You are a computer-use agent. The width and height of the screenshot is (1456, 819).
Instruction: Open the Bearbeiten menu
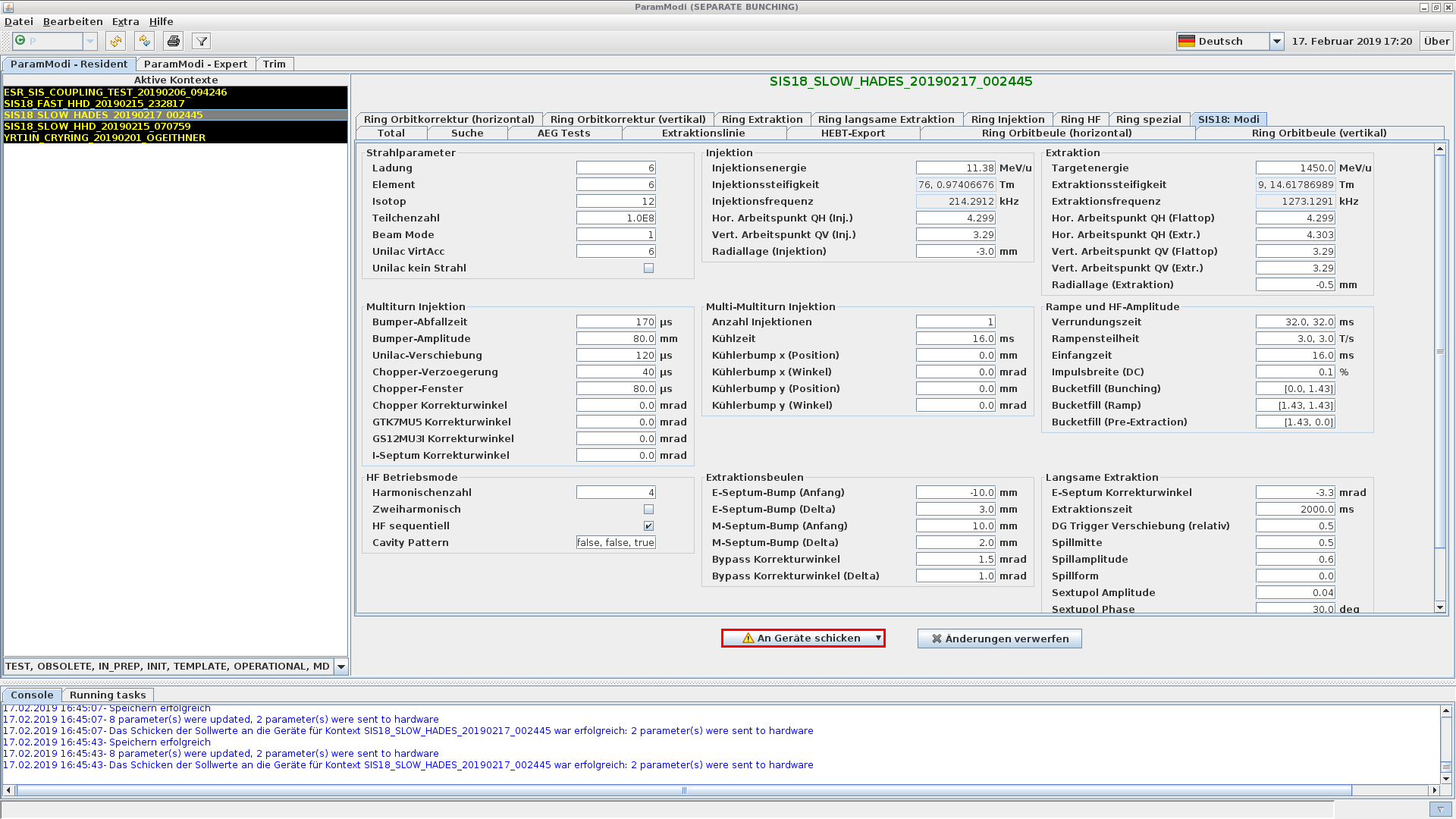tap(73, 21)
